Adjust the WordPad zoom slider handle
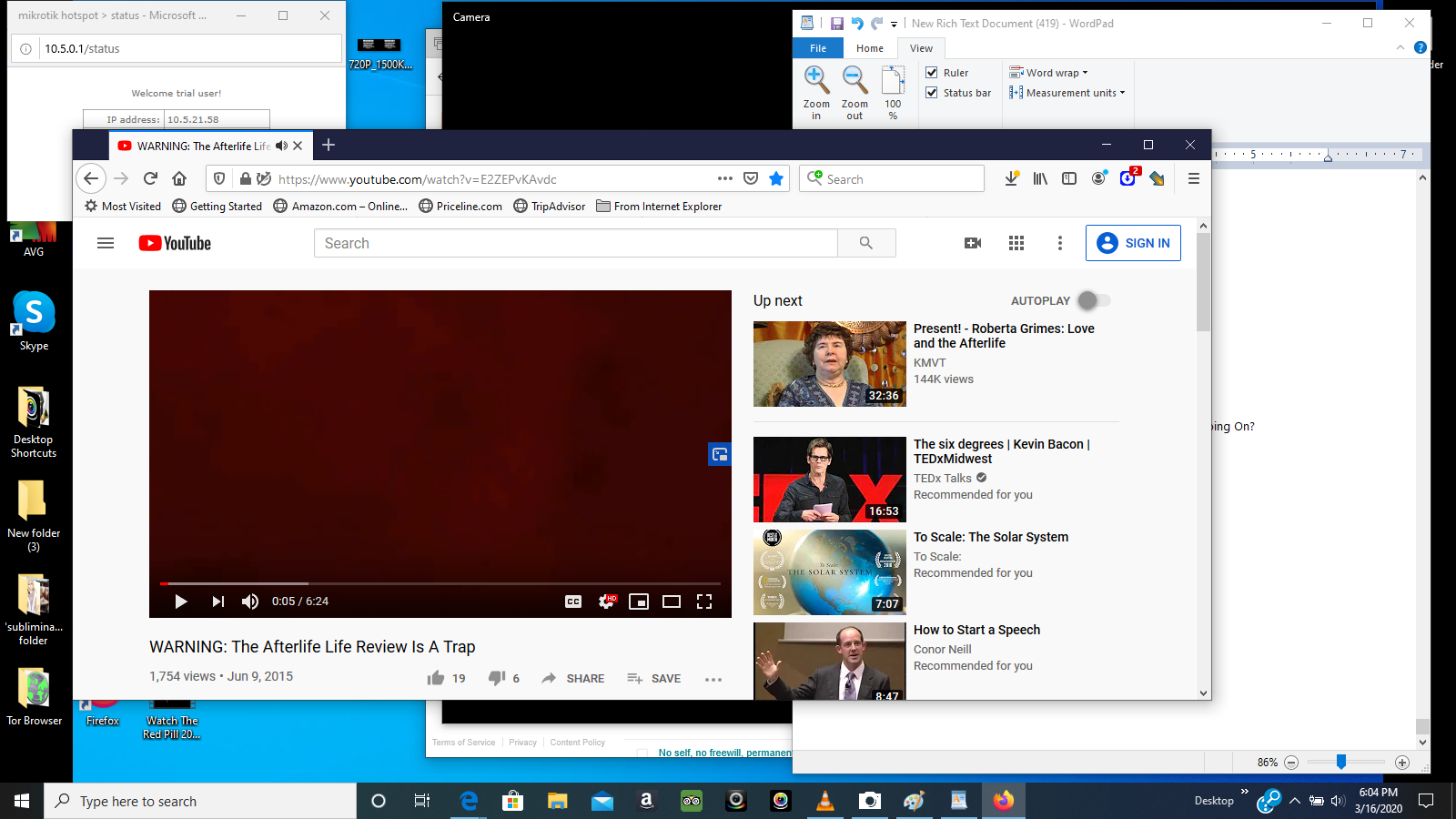The image size is (1456, 819). (1340, 762)
